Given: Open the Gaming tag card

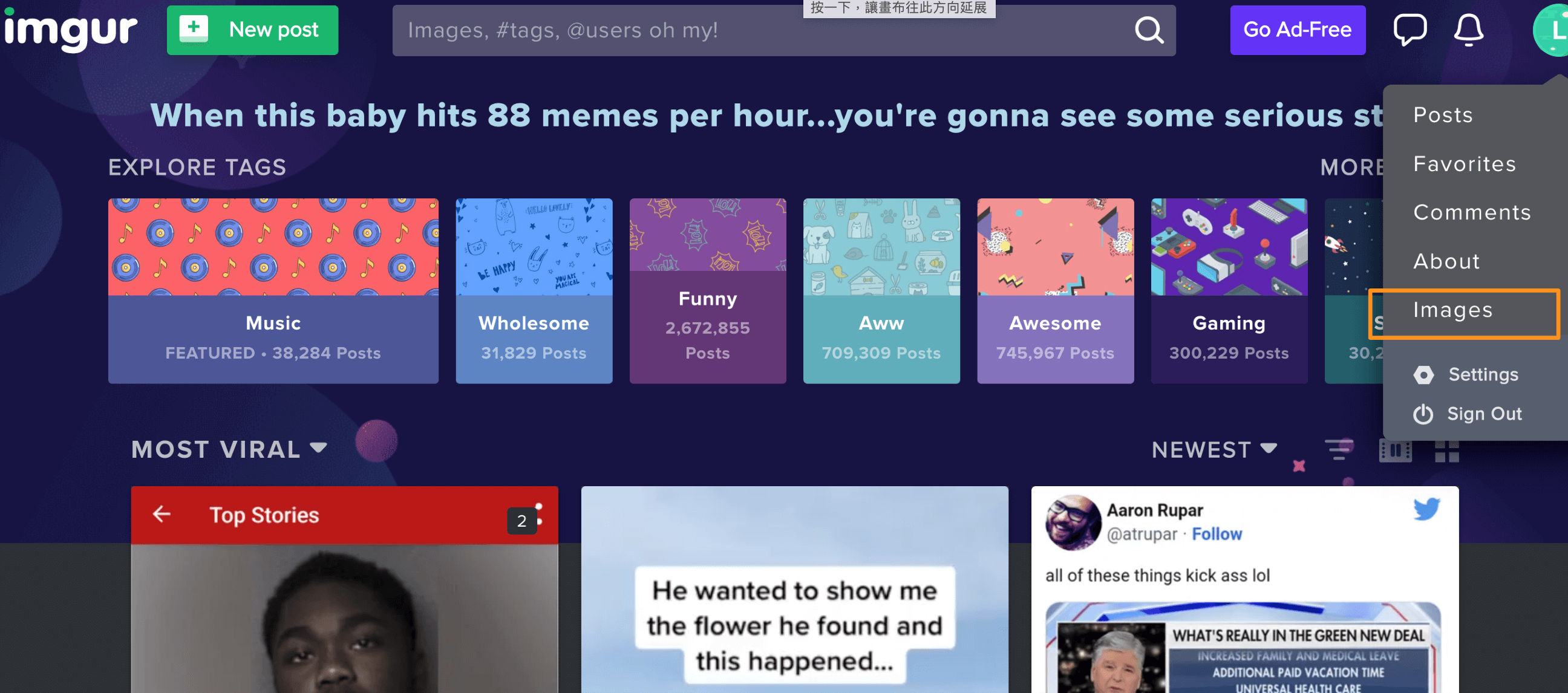Looking at the screenshot, I should (x=1229, y=291).
